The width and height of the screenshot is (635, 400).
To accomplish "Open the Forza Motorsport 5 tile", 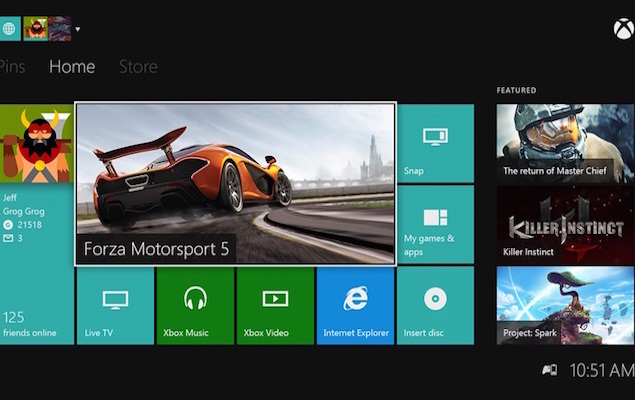I will point(235,183).
